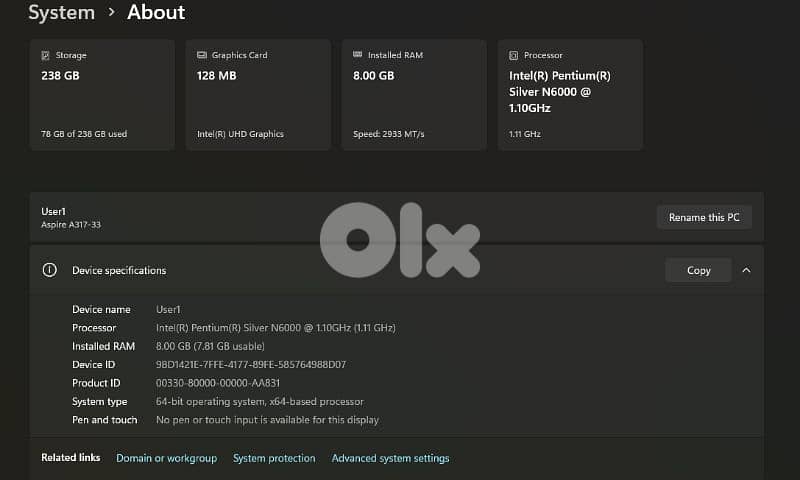Open the 128 MB Graphics Card tile
Image resolution: width=800 pixels, height=480 pixels.
click(258, 95)
